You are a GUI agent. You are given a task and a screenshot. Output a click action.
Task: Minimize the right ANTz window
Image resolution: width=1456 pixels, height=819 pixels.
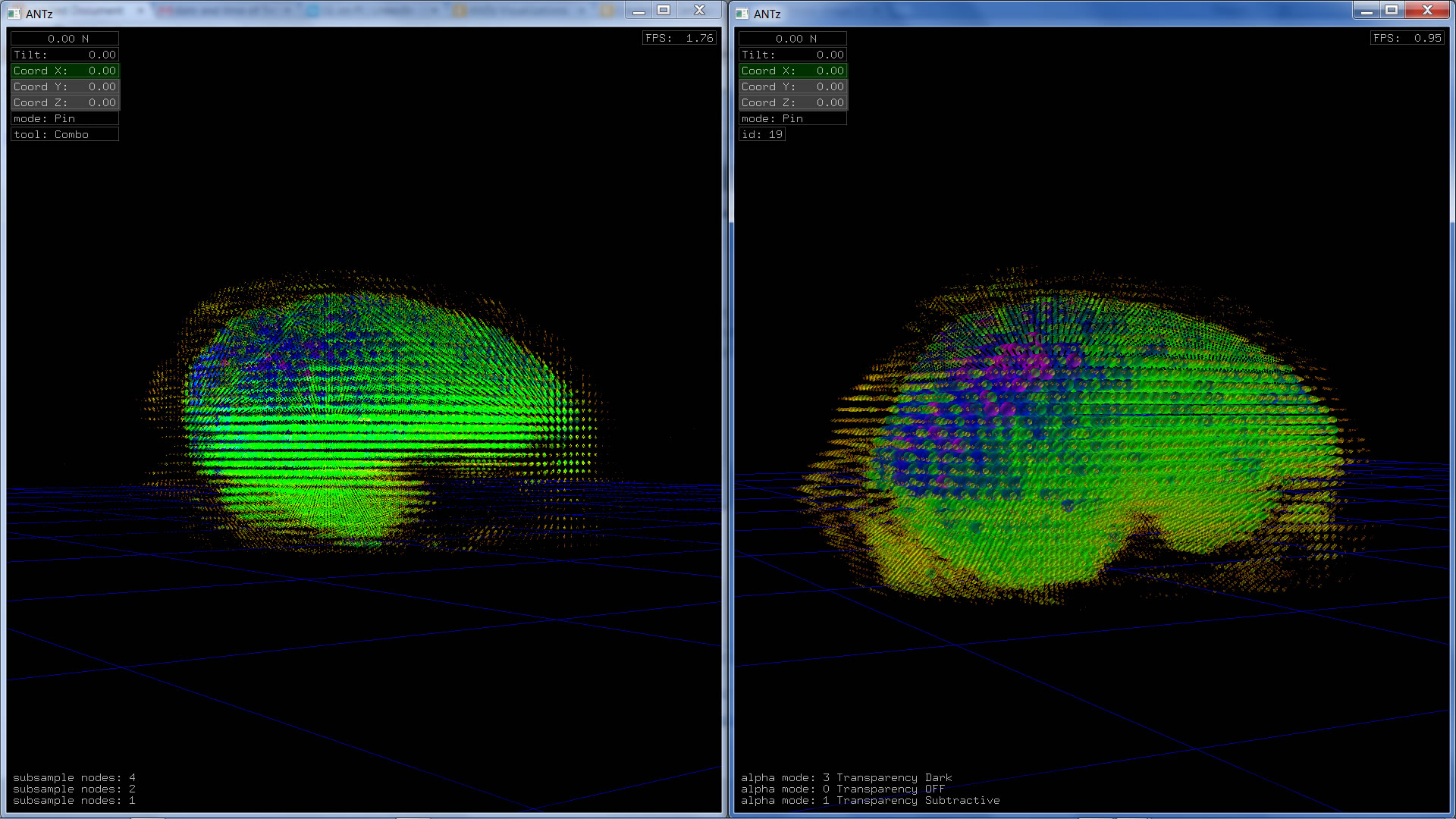(x=1366, y=10)
